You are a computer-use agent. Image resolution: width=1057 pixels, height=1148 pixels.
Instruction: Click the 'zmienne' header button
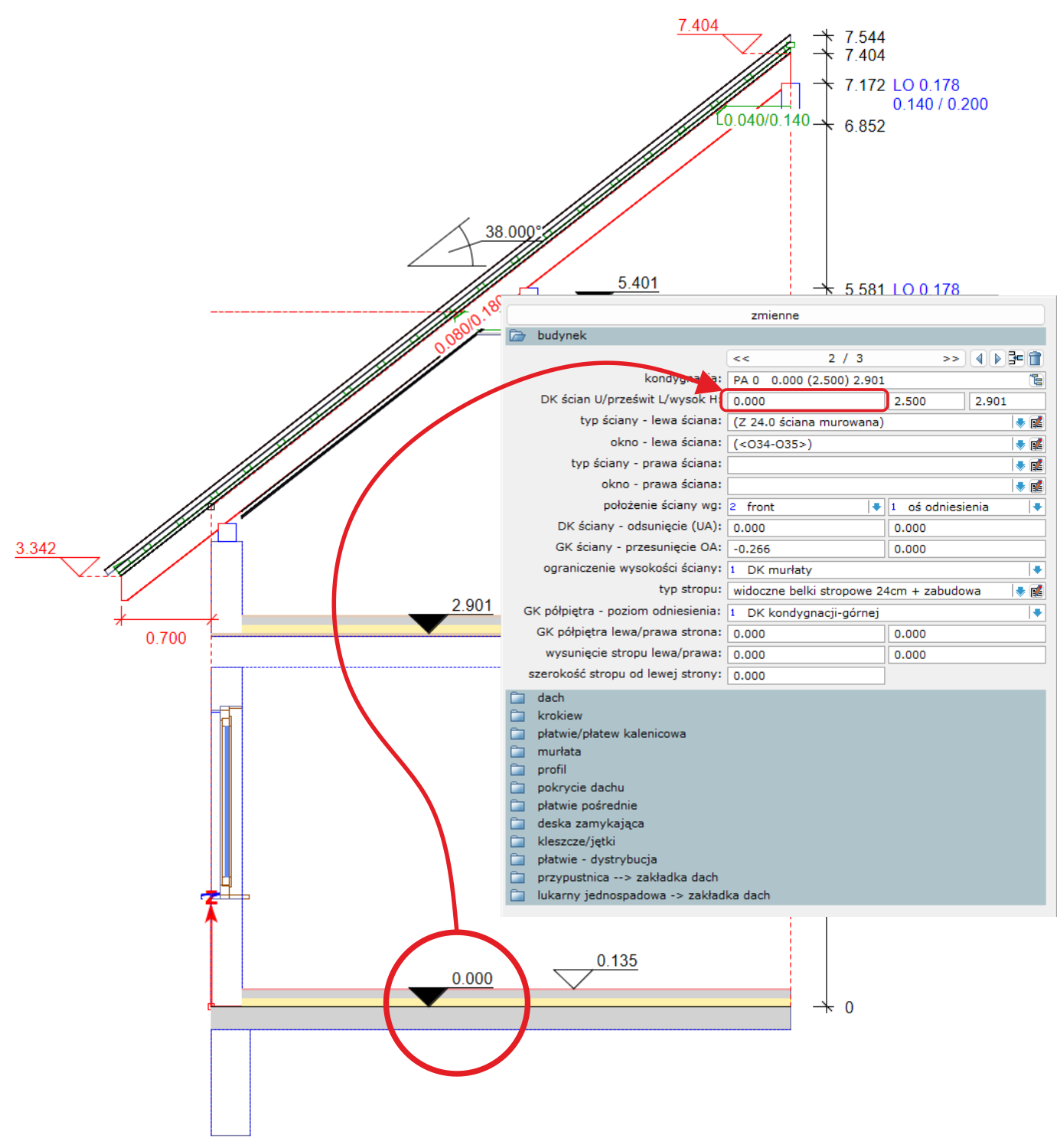pyautogui.click(x=775, y=315)
